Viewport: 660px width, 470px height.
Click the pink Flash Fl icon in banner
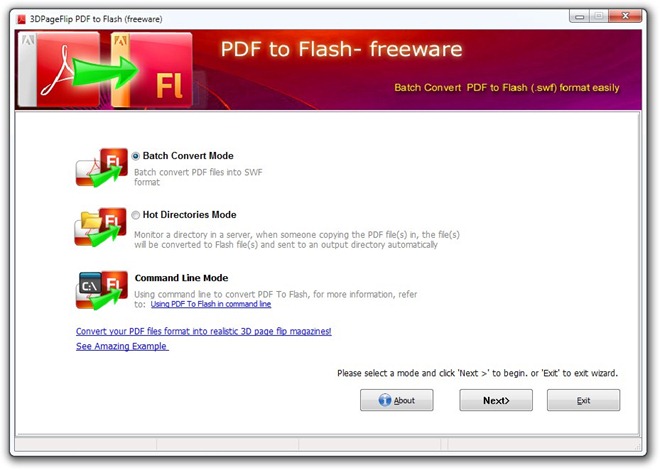coord(152,70)
